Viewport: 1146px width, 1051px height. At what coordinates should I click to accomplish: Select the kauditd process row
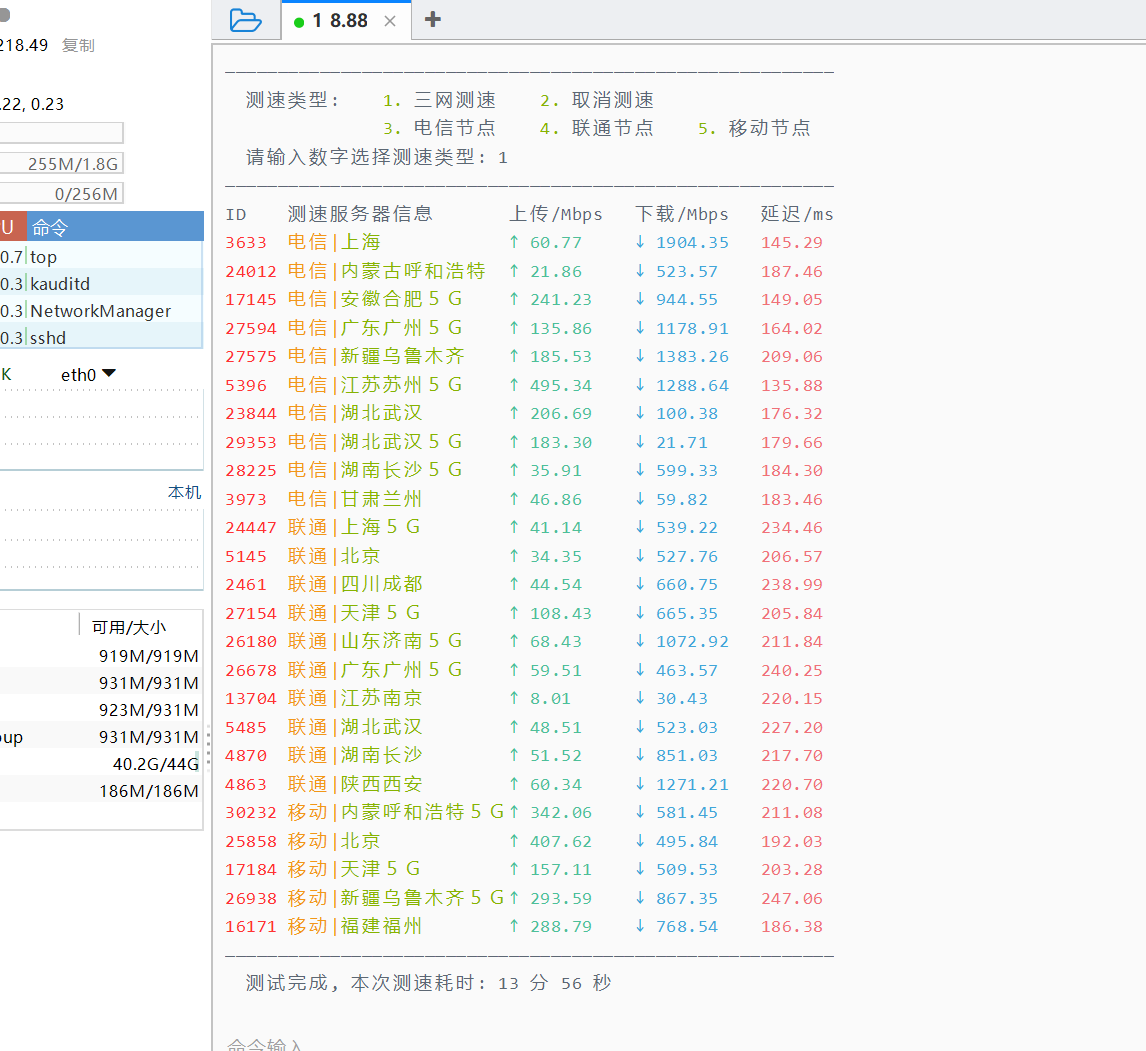[x=101, y=284]
